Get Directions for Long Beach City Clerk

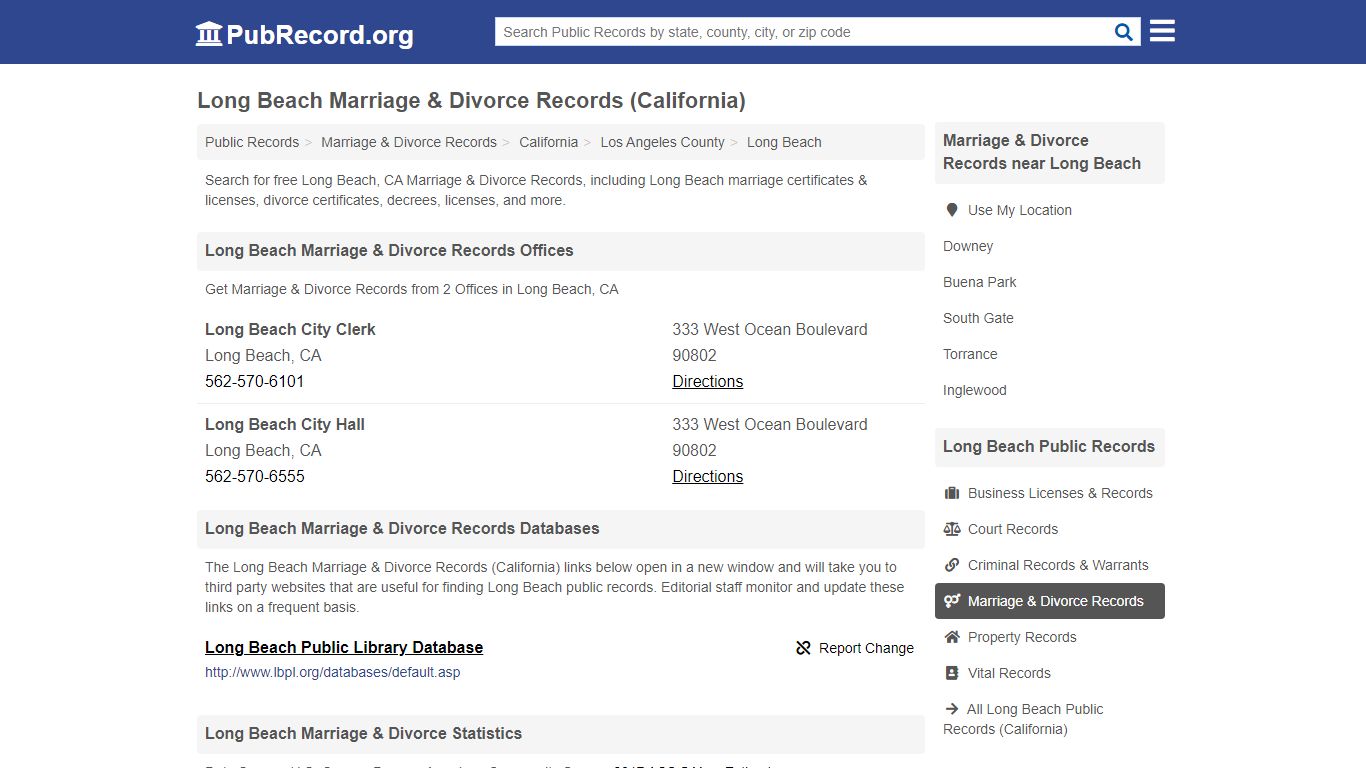click(x=707, y=381)
